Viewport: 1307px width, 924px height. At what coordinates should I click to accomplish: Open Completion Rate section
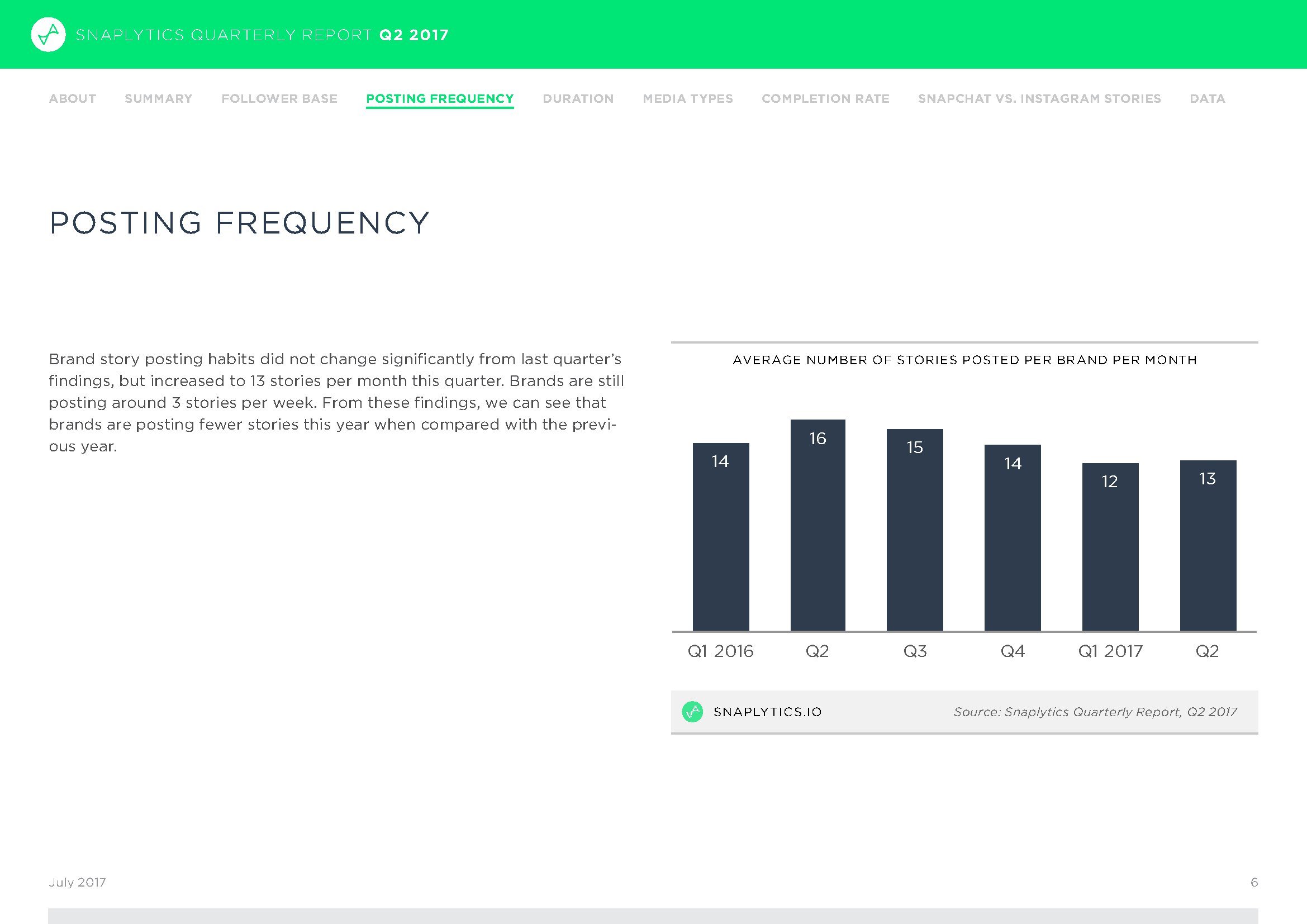coord(825,98)
